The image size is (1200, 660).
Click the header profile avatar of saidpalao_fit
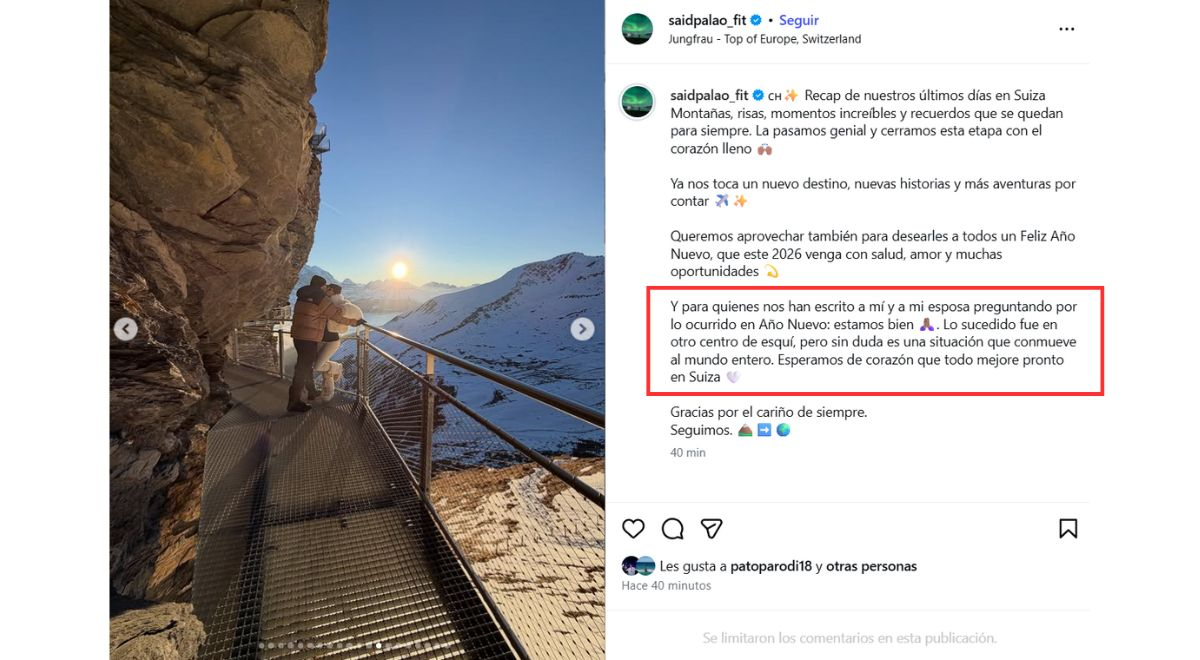pos(637,29)
